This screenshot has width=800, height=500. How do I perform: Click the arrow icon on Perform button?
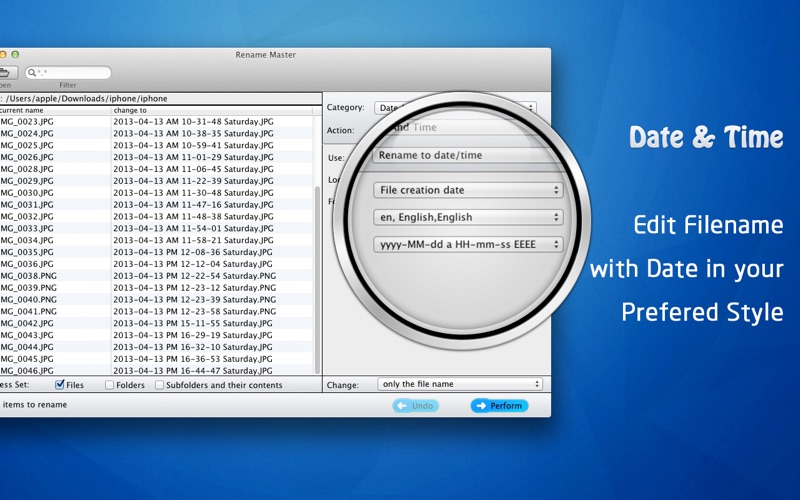pyautogui.click(x=480, y=406)
